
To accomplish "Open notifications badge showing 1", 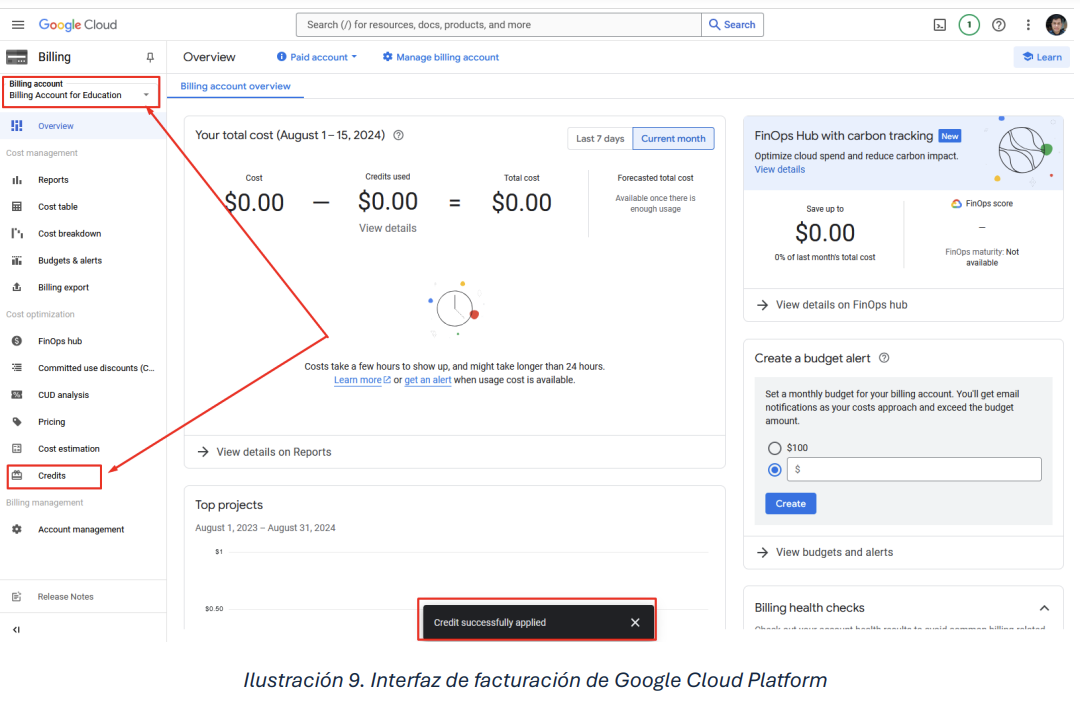I will click(969, 25).
